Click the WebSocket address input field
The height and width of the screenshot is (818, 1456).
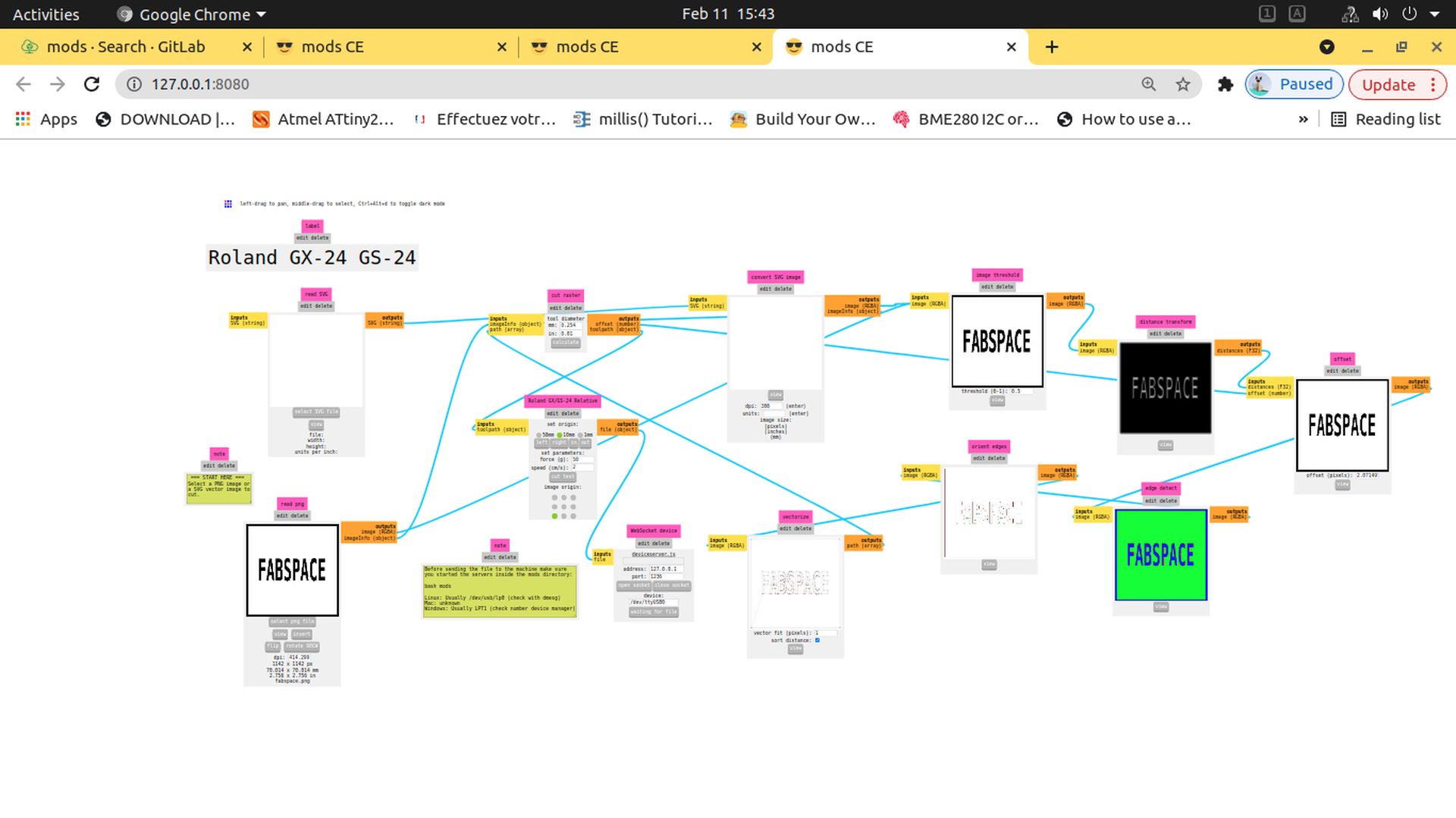667,569
